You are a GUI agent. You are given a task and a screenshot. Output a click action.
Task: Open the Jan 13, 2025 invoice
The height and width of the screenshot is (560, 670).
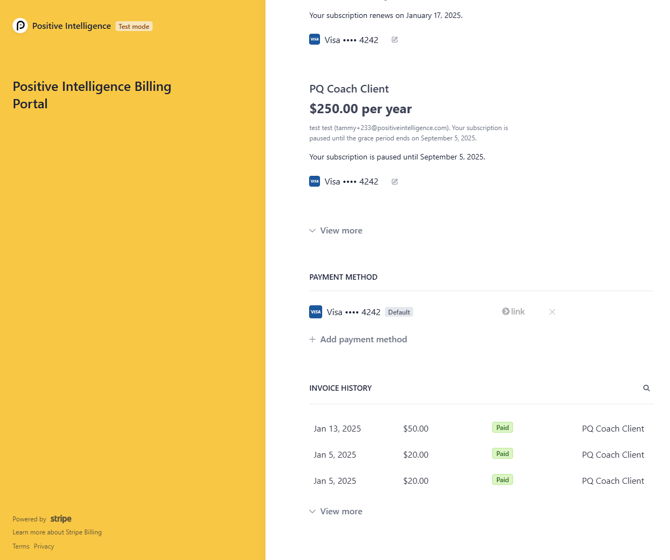pos(337,429)
